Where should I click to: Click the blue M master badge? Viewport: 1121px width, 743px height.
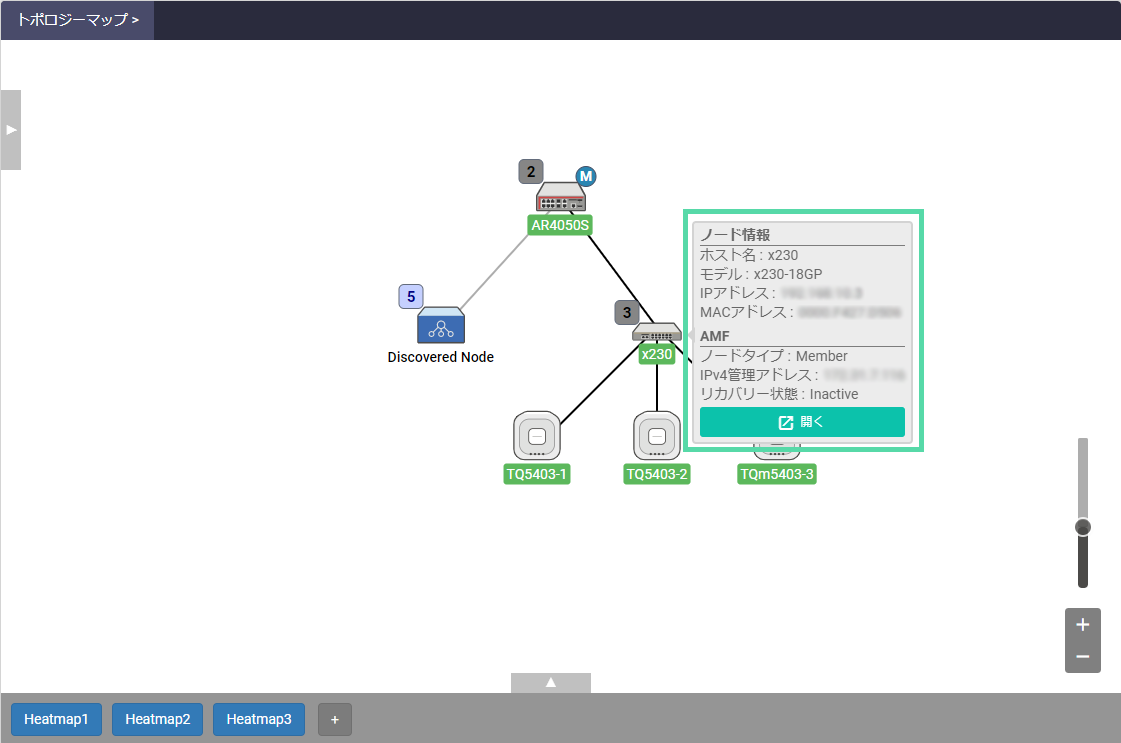tap(586, 177)
